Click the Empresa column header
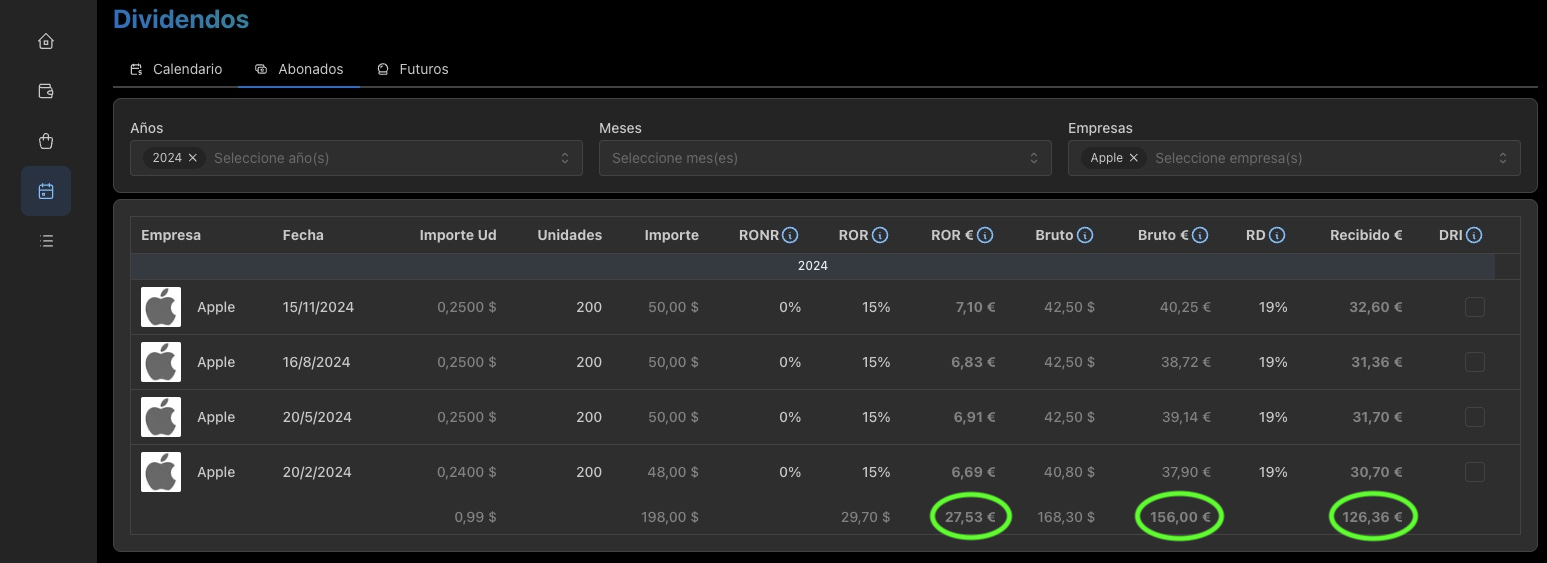The image size is (1547, 563). pyautogui.click(x=171, y=235)
